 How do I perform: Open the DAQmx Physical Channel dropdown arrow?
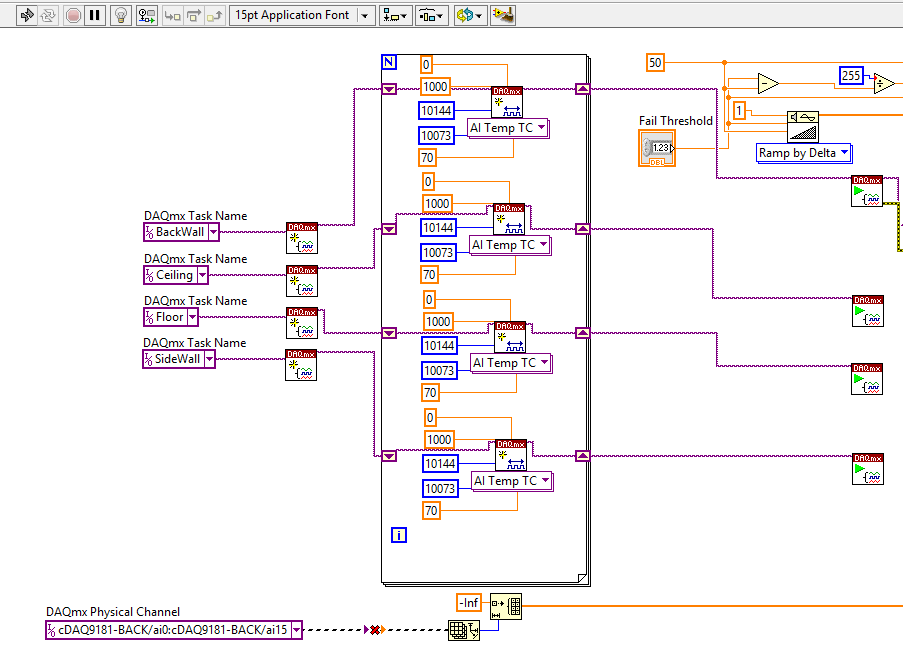(x=296, y=631)
